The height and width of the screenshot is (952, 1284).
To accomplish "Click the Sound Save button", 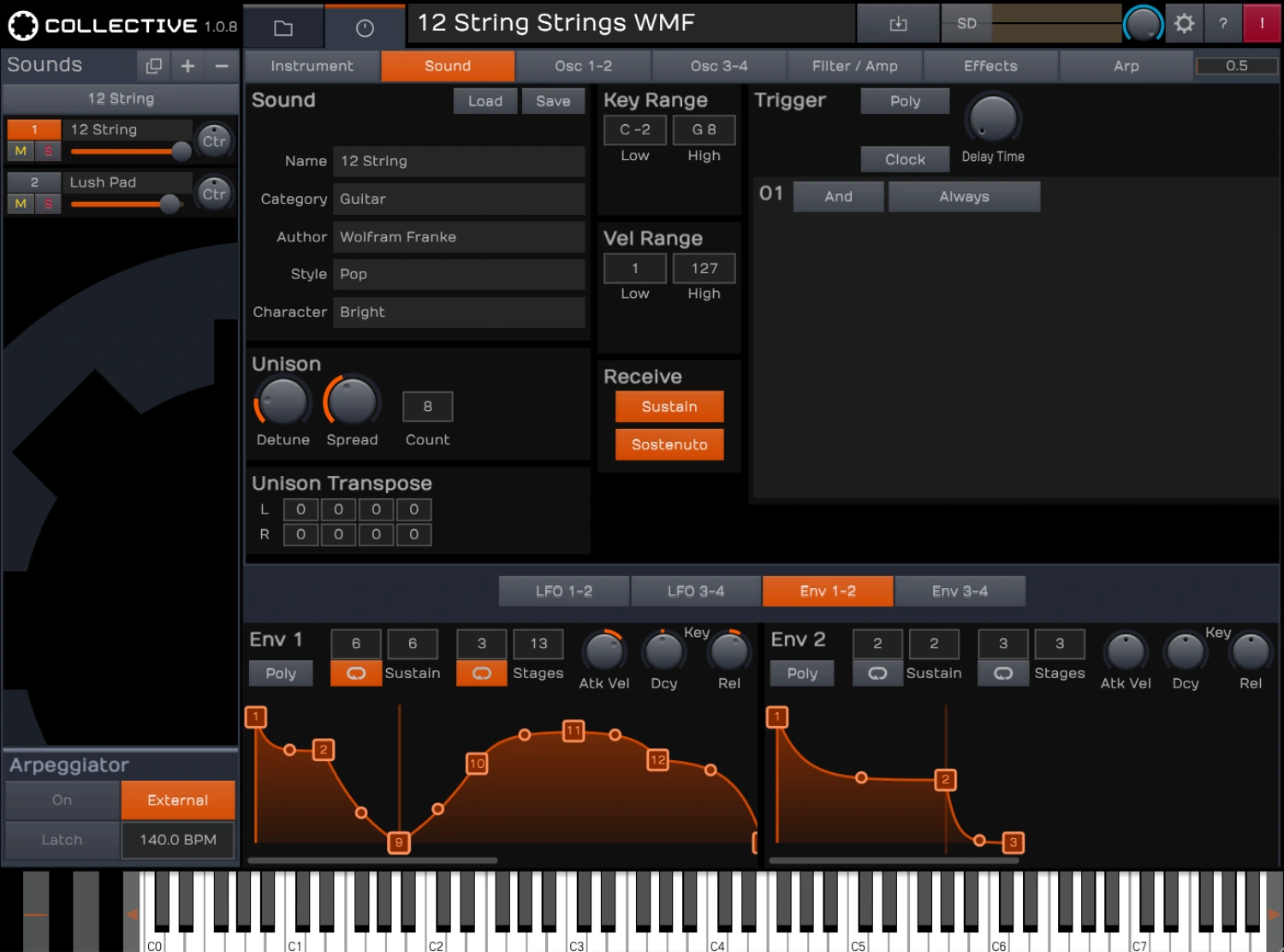I will click(x=553, y=101).
